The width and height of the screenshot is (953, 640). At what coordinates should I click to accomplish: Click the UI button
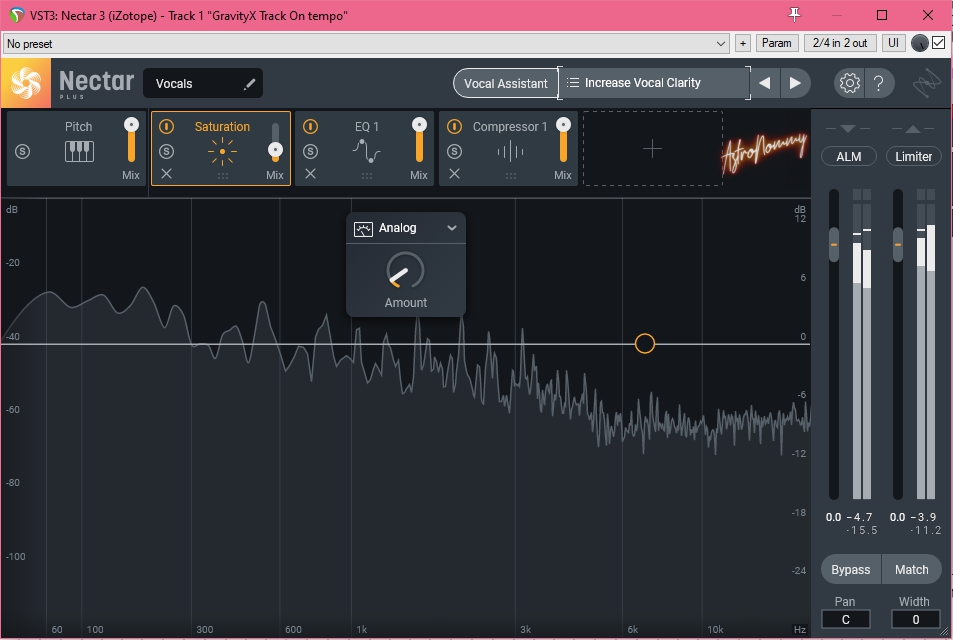pos(893,43)
